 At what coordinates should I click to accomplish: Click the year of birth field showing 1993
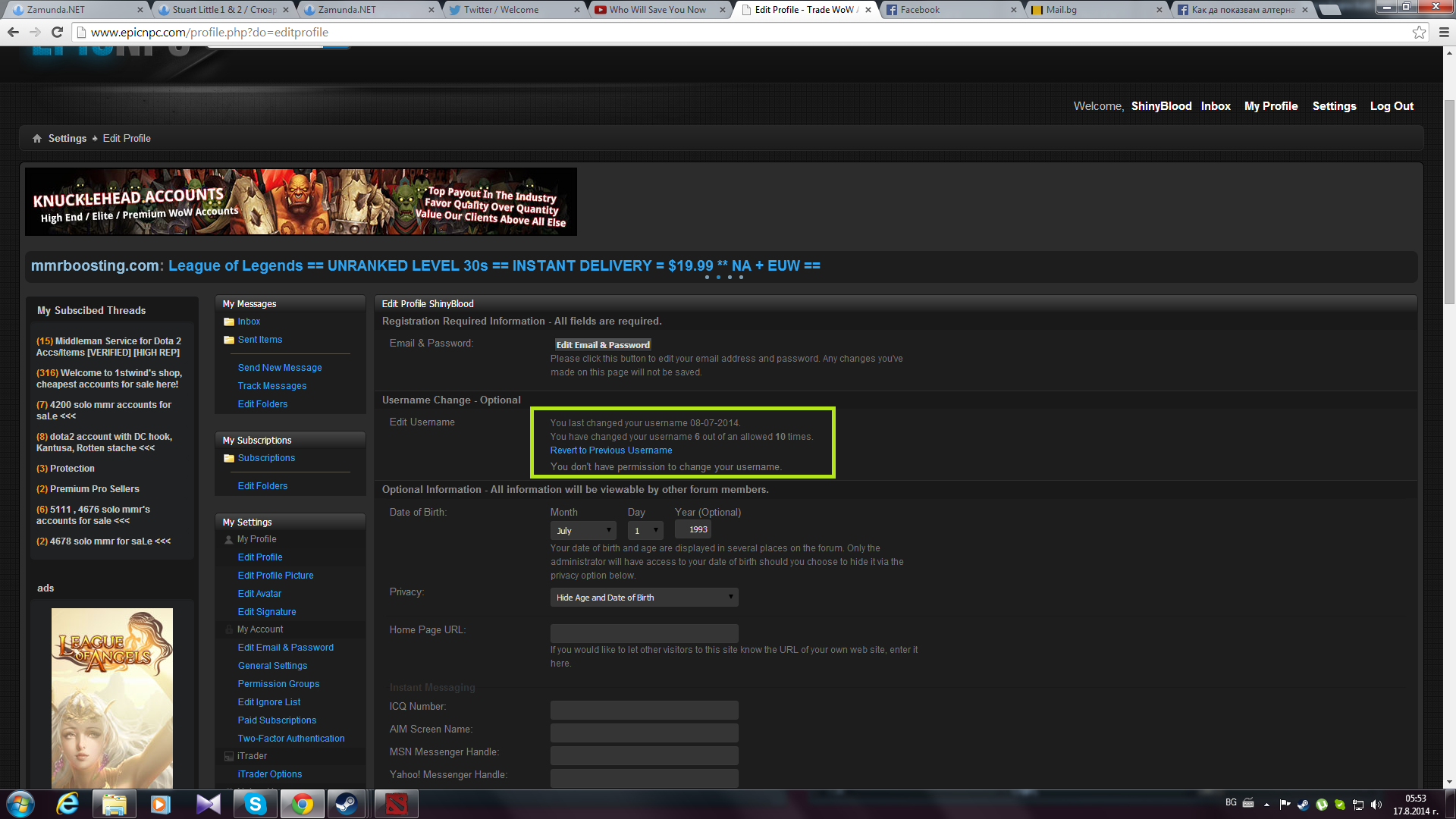(693, 530)
